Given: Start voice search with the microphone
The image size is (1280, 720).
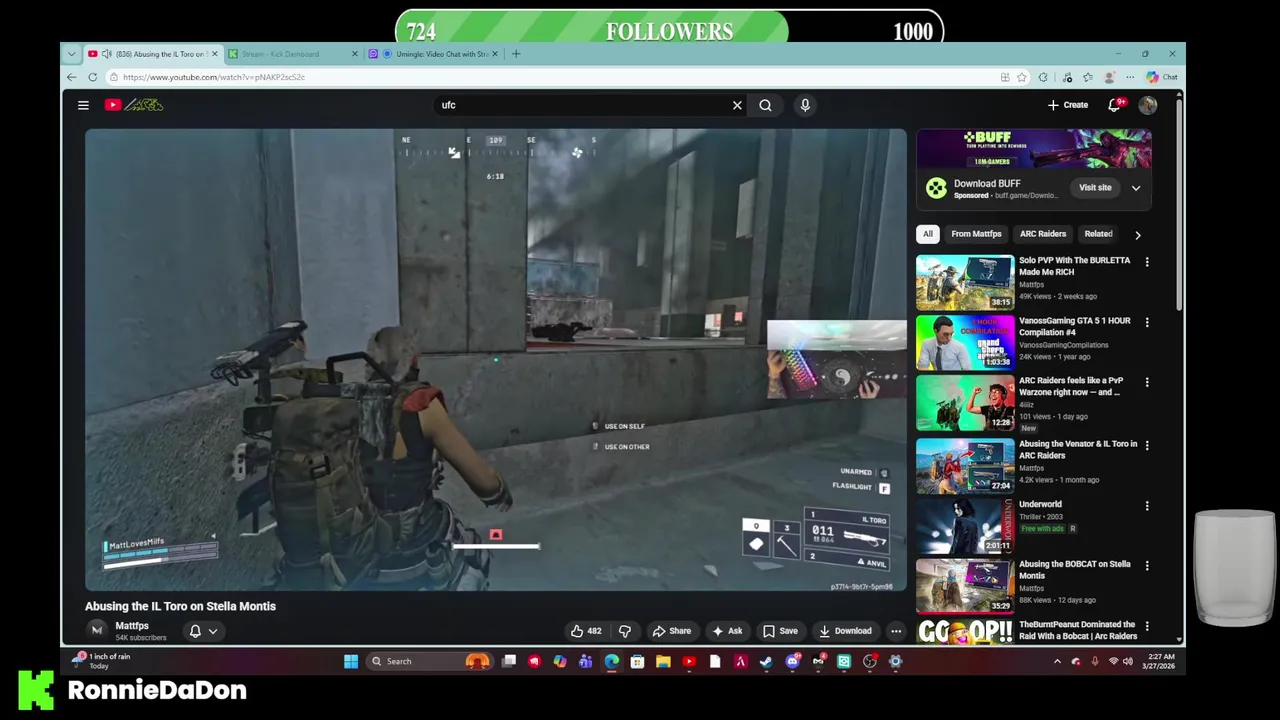Looking at the screenshot, I should pyautogui.click(x=805, y=105).
